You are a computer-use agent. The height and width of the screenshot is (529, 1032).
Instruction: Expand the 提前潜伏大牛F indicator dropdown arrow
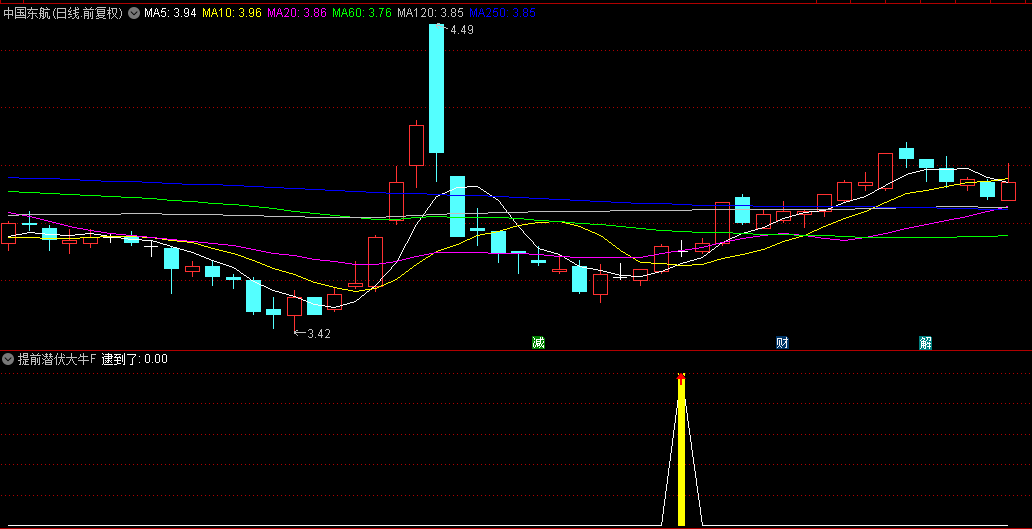coord(8,359)
